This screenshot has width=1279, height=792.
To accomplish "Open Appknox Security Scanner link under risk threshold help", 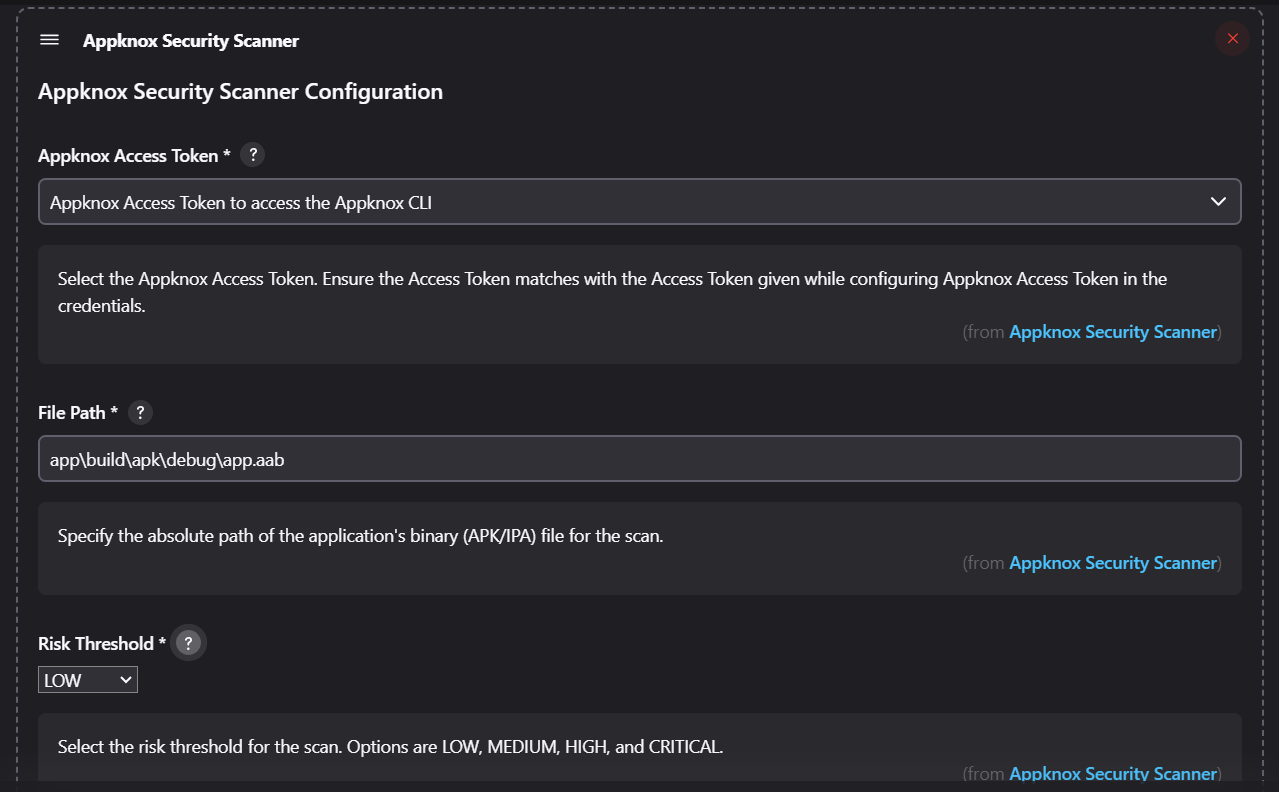I will (1113, 773).
